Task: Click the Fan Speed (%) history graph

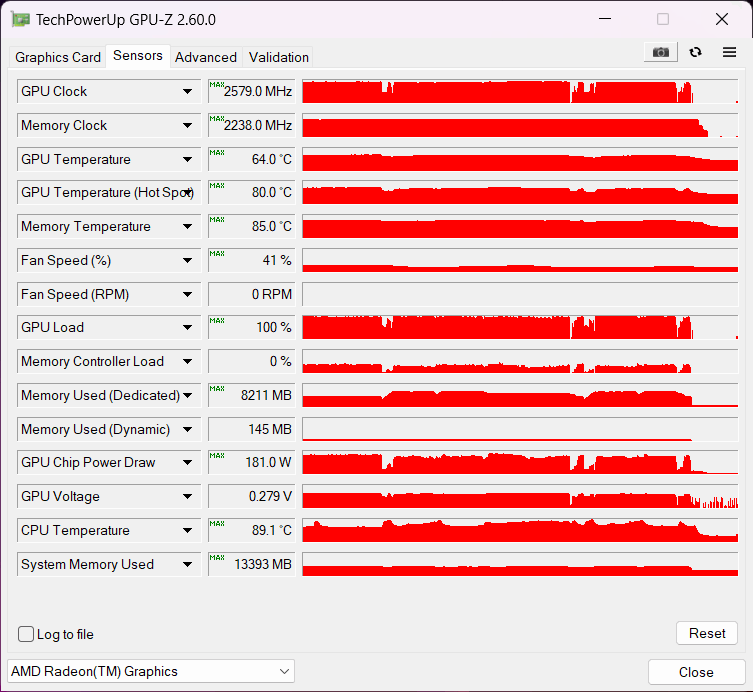Action: tap(520, 260)
